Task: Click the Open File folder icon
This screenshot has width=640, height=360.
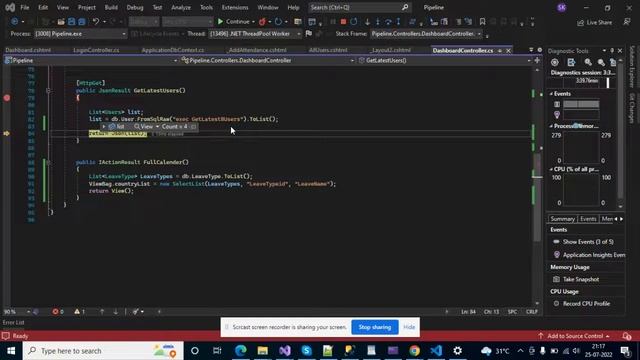Action: pos(61,22)
